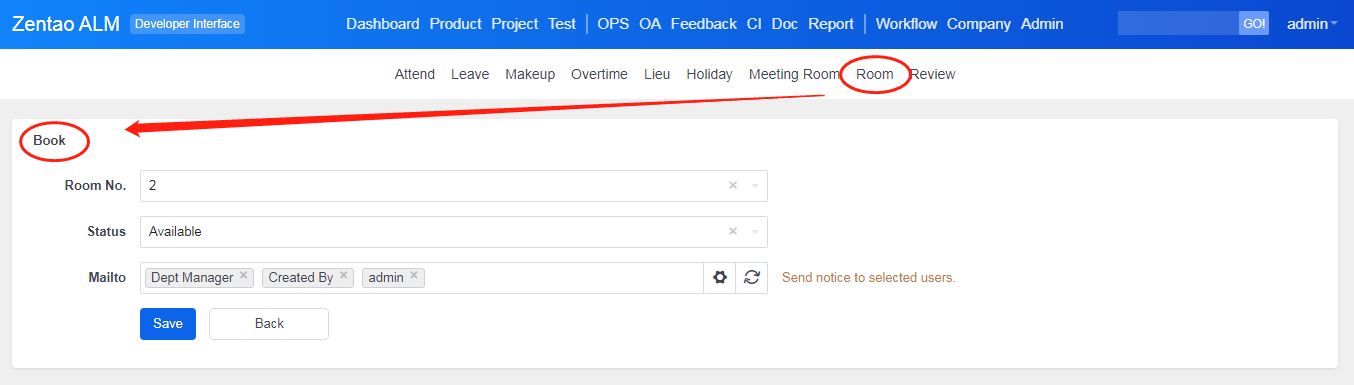
Task: Switch to the Holiday tab
Action: [709, 74]
